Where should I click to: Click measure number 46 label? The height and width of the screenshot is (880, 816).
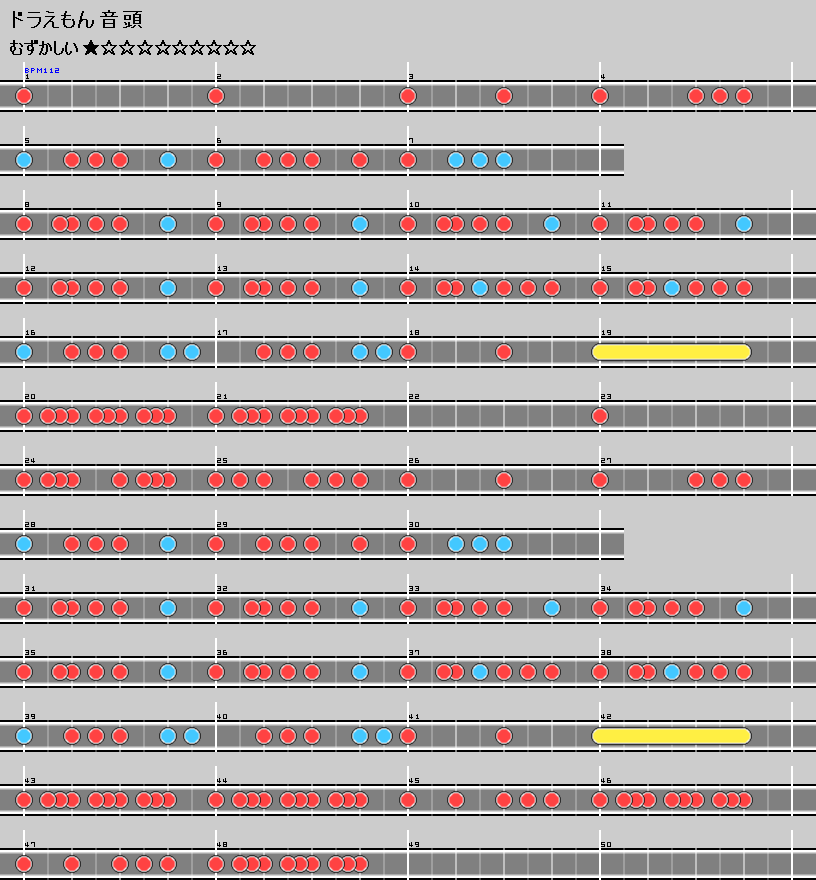click(x=606, y=781)
